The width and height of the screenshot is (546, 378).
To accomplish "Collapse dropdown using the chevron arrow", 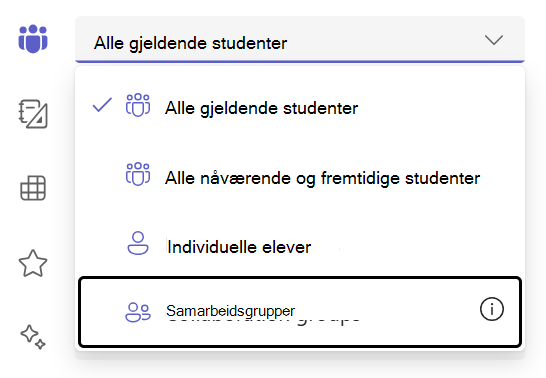I will click(494, 40).
